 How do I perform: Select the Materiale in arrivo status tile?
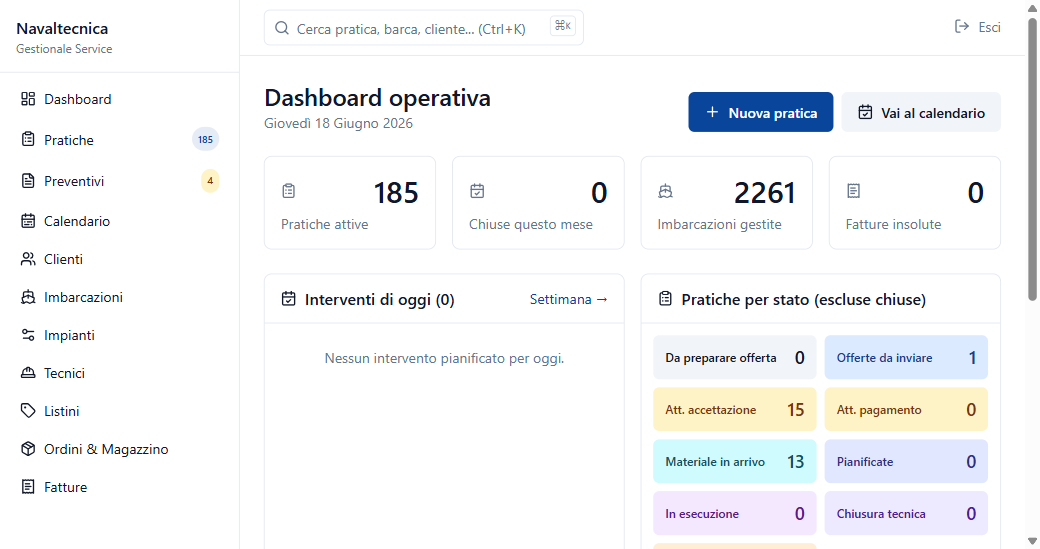(735, 461)
